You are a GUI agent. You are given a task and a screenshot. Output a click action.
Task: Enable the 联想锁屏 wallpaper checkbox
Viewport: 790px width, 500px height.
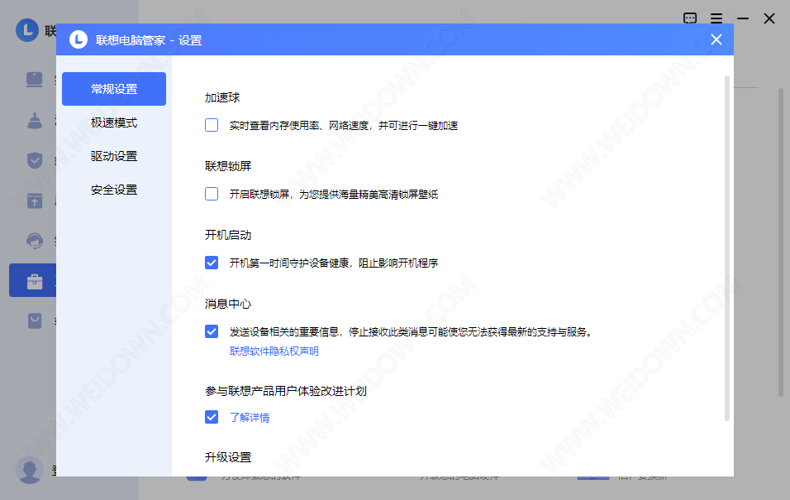pyautogui.click(x=211, y=194)
